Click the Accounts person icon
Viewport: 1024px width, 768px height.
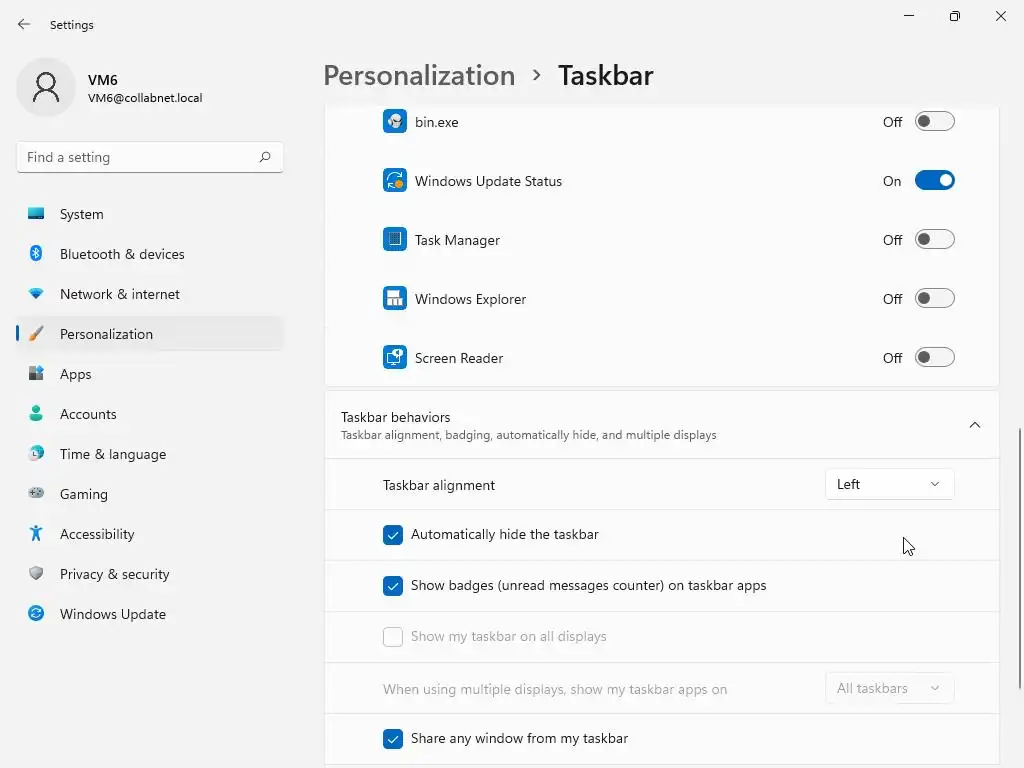point(36,413)
